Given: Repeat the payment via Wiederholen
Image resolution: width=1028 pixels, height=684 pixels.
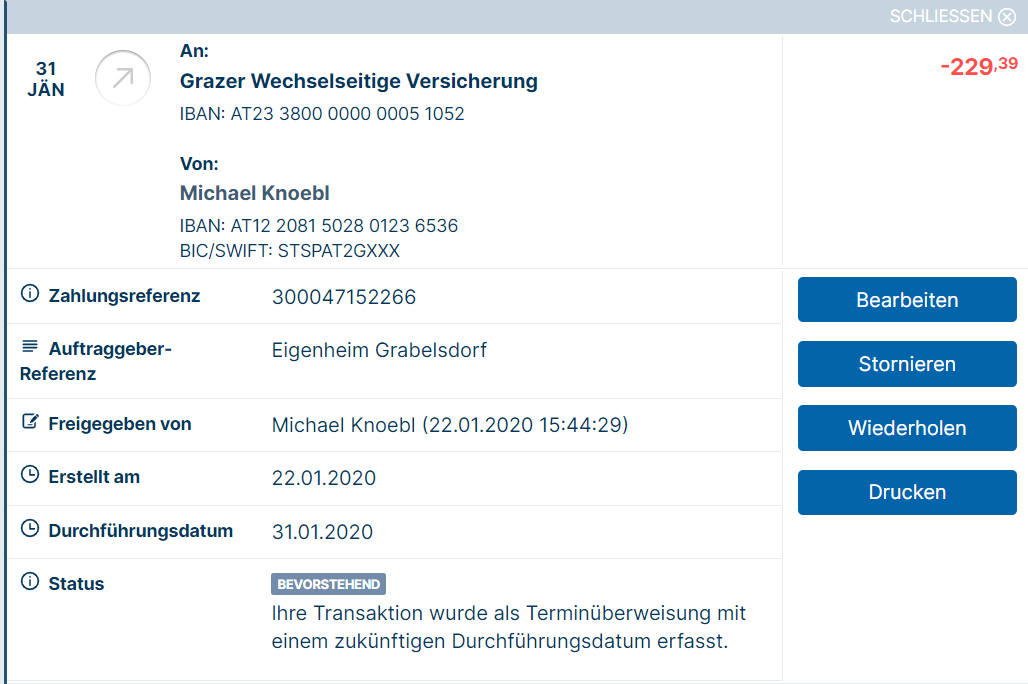Looking at the screenshot, I should [907, 428].
